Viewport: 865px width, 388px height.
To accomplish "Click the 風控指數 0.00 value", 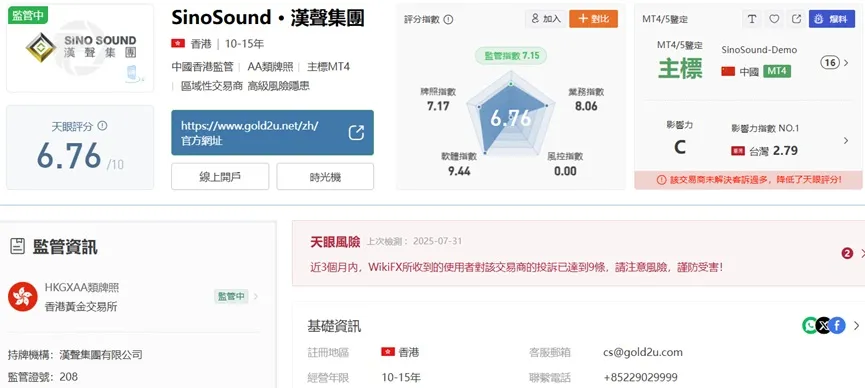I will 565,171.
